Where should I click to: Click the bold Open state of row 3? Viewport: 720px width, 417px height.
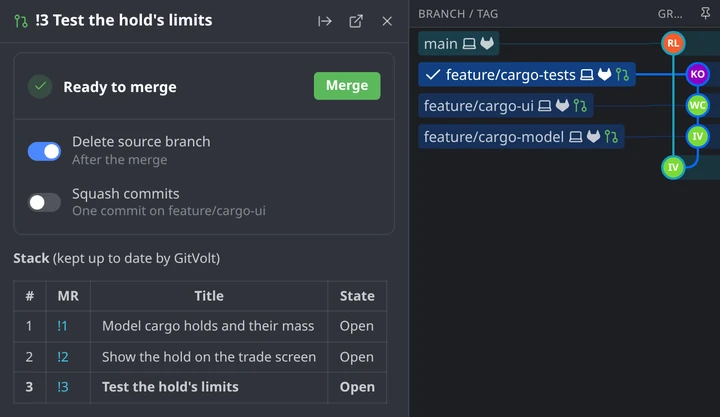tap(357, 387)
